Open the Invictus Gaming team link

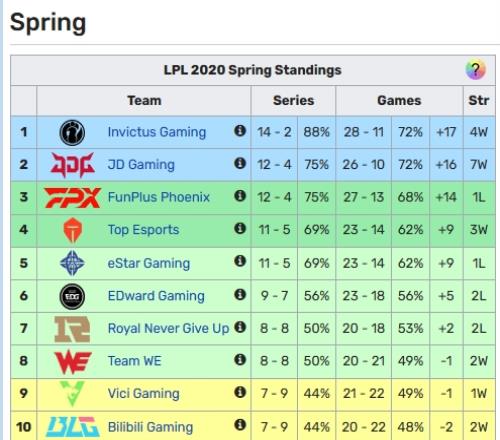(157, 132)
